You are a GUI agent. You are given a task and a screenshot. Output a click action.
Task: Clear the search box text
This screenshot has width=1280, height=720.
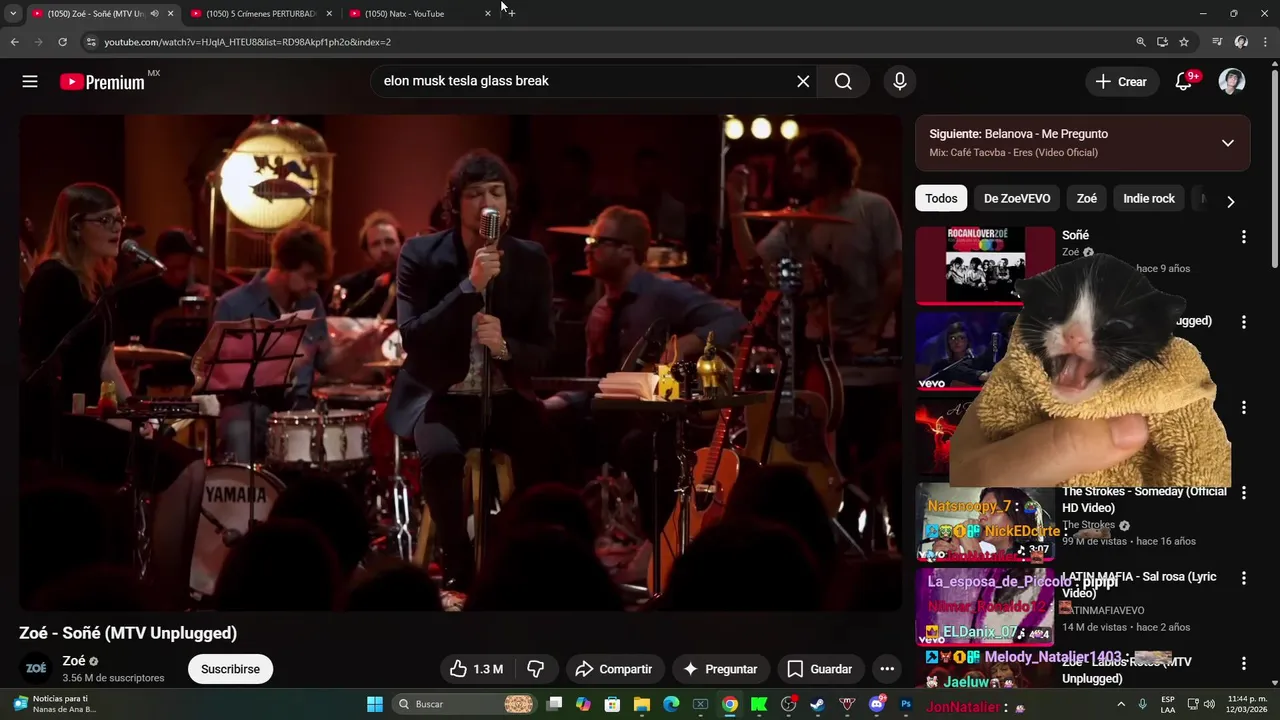coord(803,82)
